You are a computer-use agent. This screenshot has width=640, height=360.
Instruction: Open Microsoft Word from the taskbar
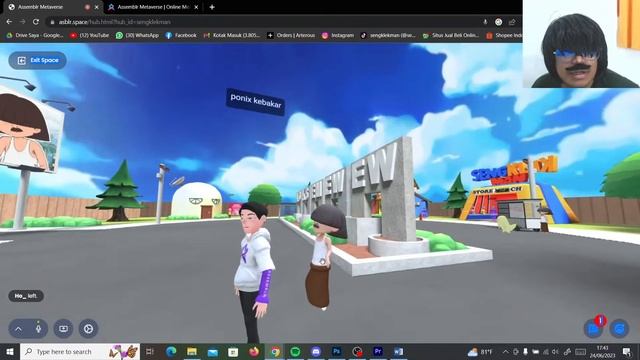[399, 351]
